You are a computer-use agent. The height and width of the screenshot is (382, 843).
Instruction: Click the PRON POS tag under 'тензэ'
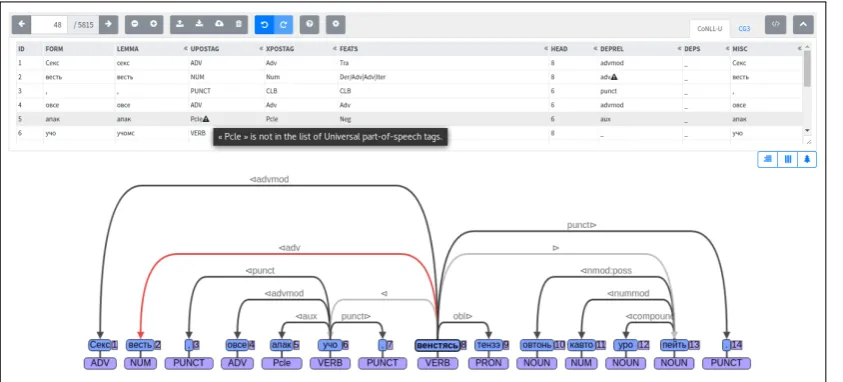click(x=489, y=363)
